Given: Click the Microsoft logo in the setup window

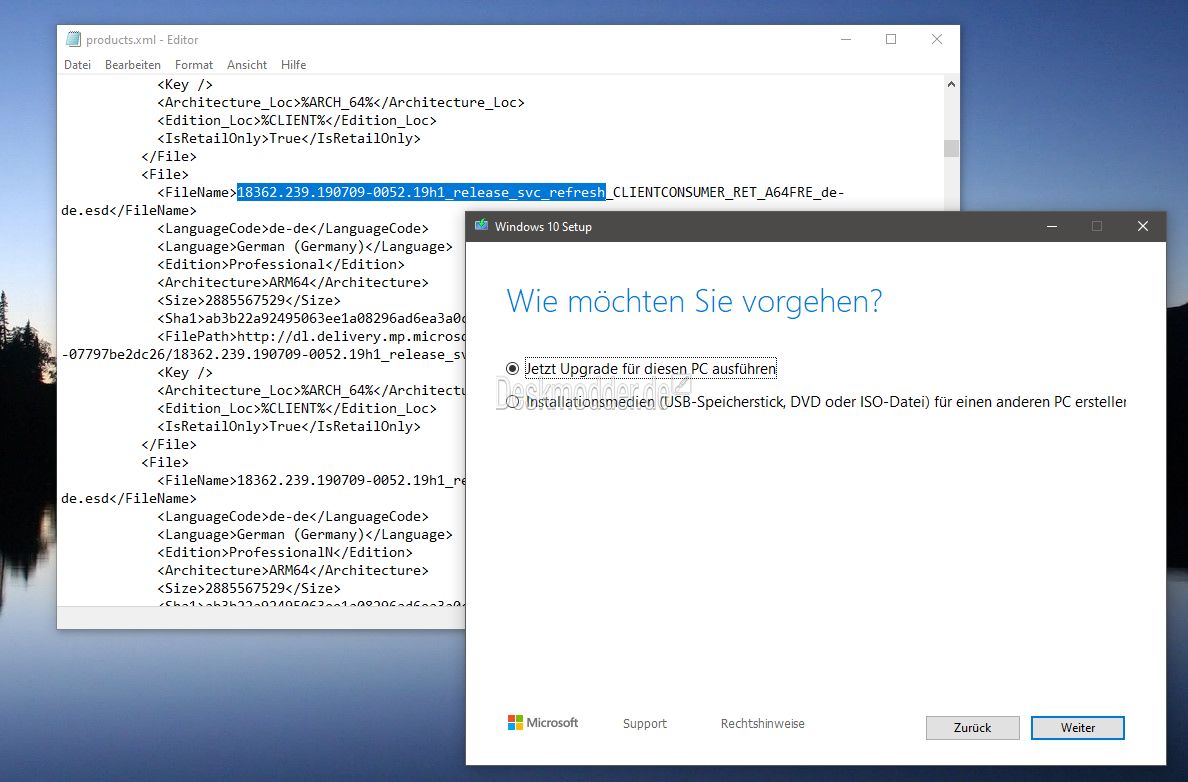Looking at the screenshot, I should click(x=542, y=723).
